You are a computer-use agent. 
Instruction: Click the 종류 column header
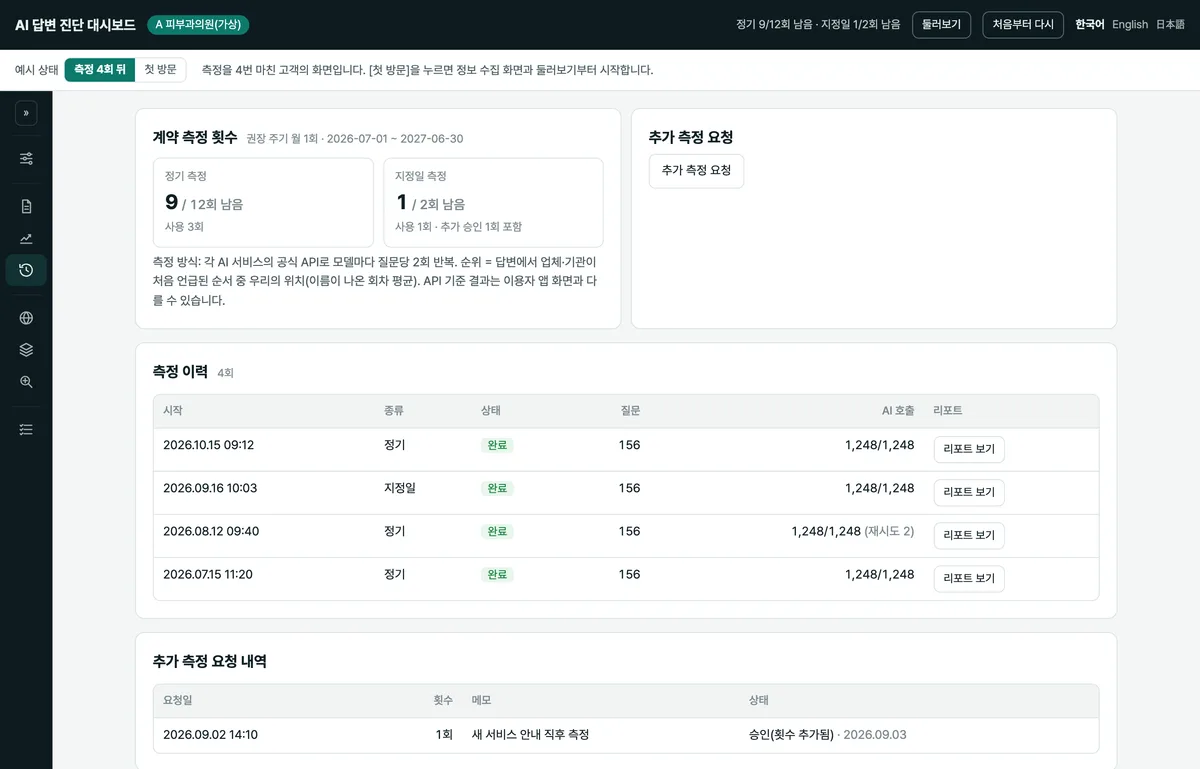[394, 411]
